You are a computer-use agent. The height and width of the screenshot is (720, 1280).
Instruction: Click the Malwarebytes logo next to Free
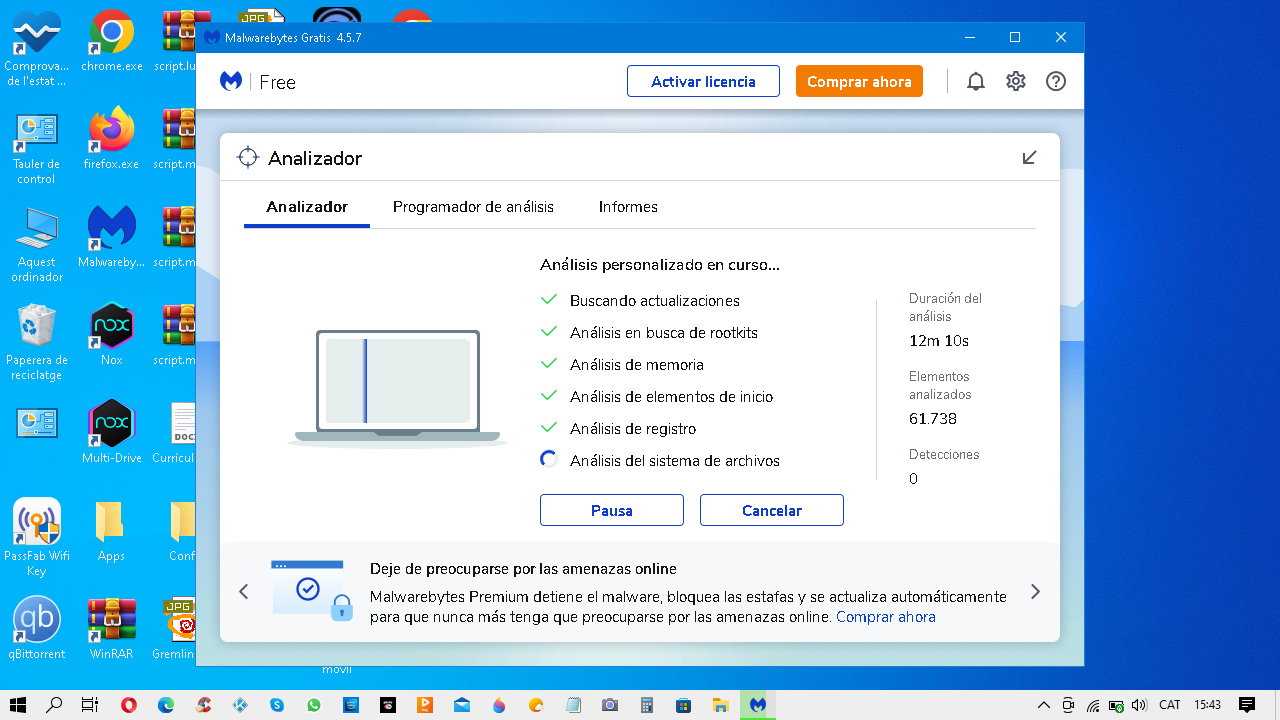pyautogui.click(x=231, y=82)
